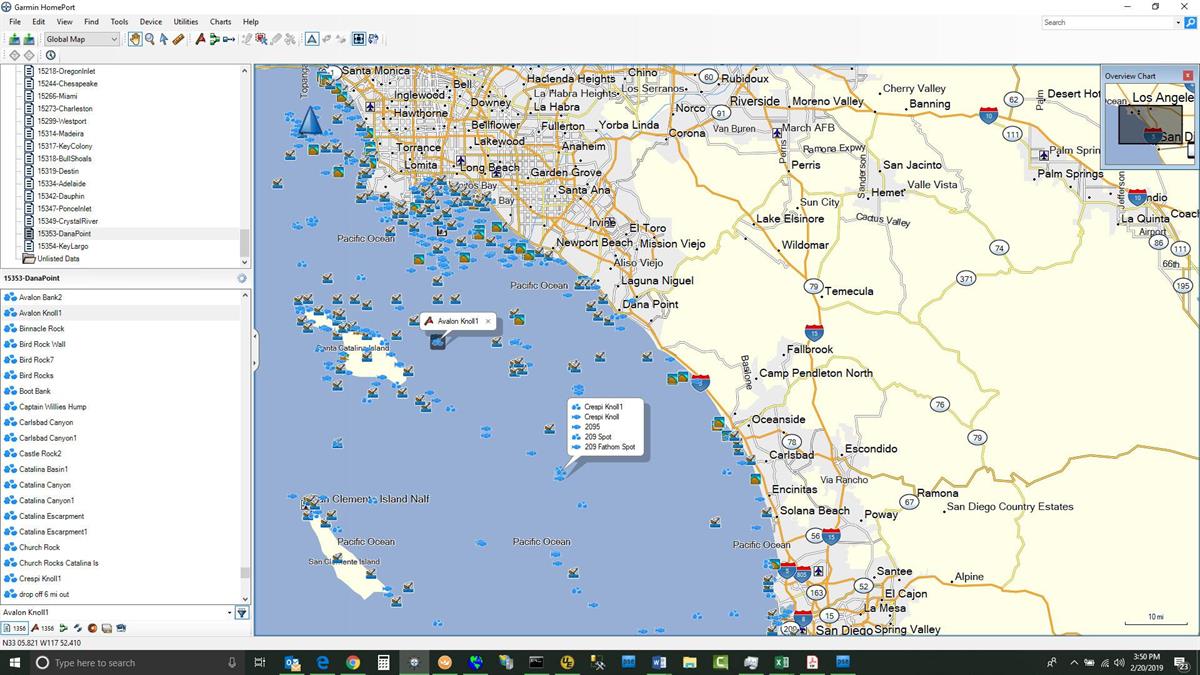The width and height of the screenshot is (1200, 675).
Task: Open Chrome from the Windows taskbar
Action: [x=353, y=662]
